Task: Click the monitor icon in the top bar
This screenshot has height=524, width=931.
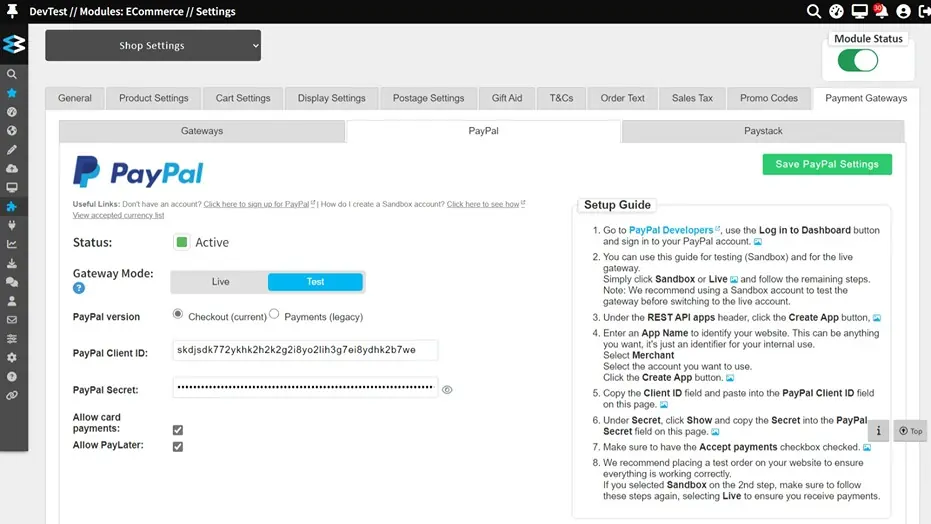Action: (x=859, y=11)
